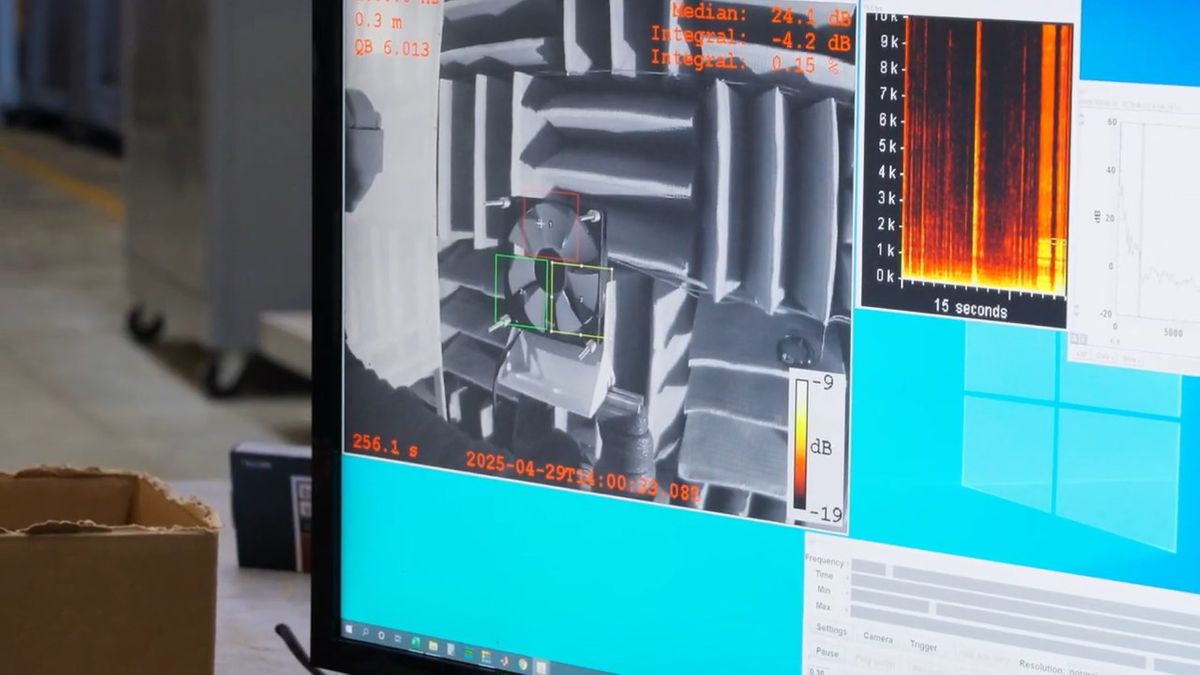Click the Pause button
1200x675 pixels.
[x=827, y=653]
